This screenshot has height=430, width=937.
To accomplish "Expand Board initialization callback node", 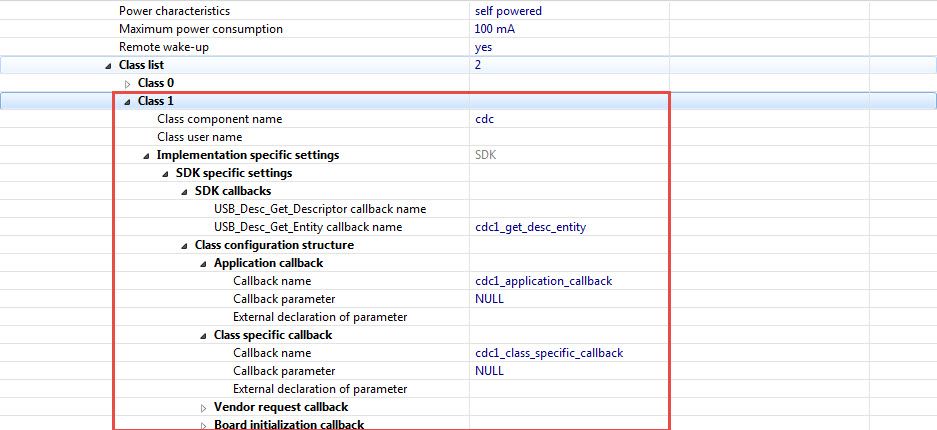I will (203, 424).
